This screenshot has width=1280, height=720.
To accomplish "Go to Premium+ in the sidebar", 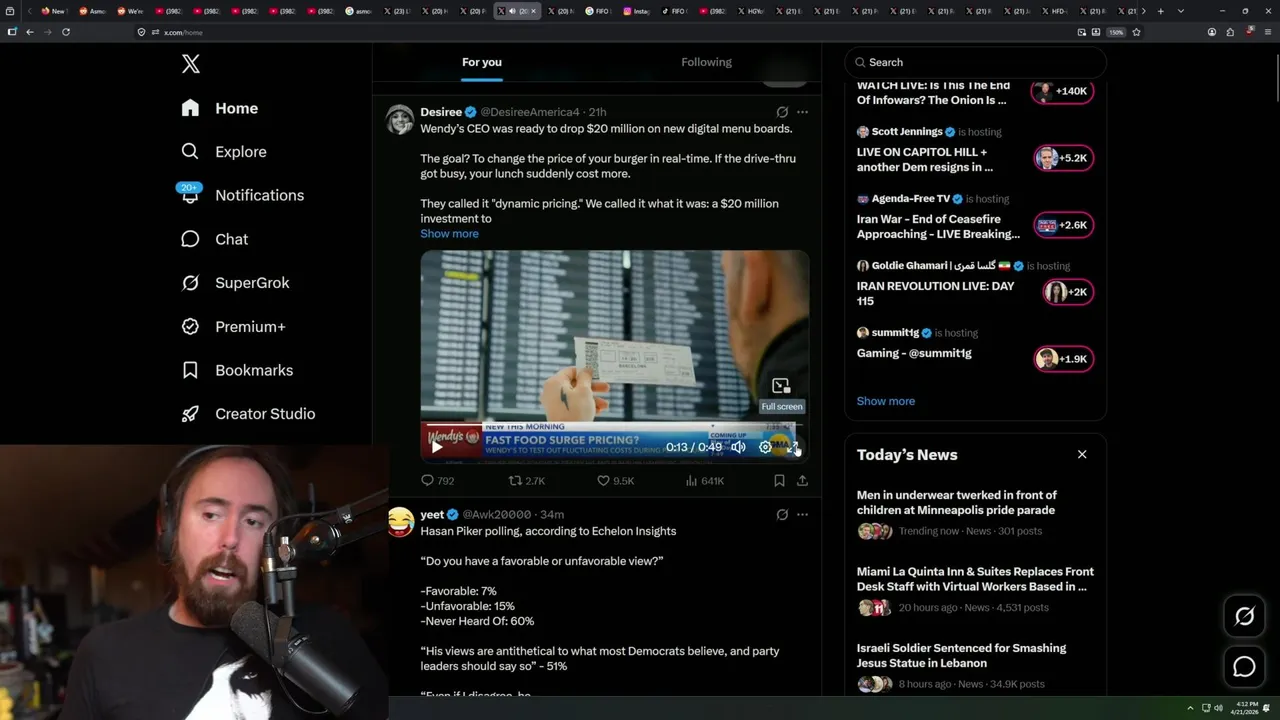I will pyautogui.click(x=233, y=327).
